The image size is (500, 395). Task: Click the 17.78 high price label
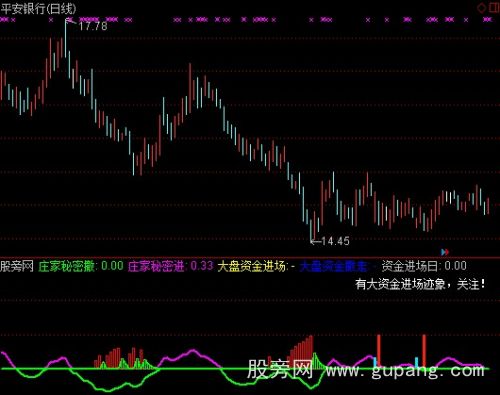point(93,26)
